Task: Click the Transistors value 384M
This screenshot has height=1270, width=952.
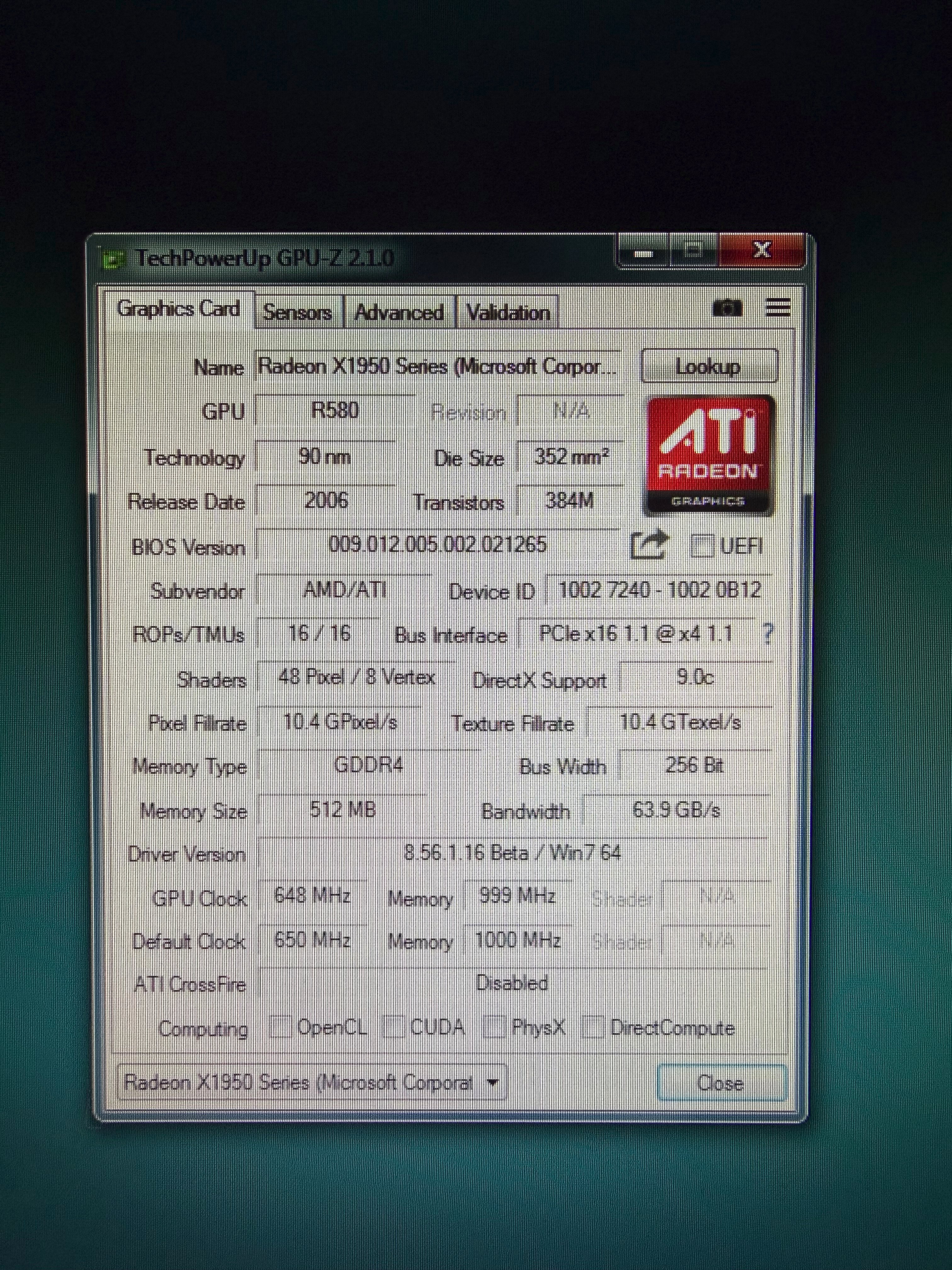Action: (570, 501)
